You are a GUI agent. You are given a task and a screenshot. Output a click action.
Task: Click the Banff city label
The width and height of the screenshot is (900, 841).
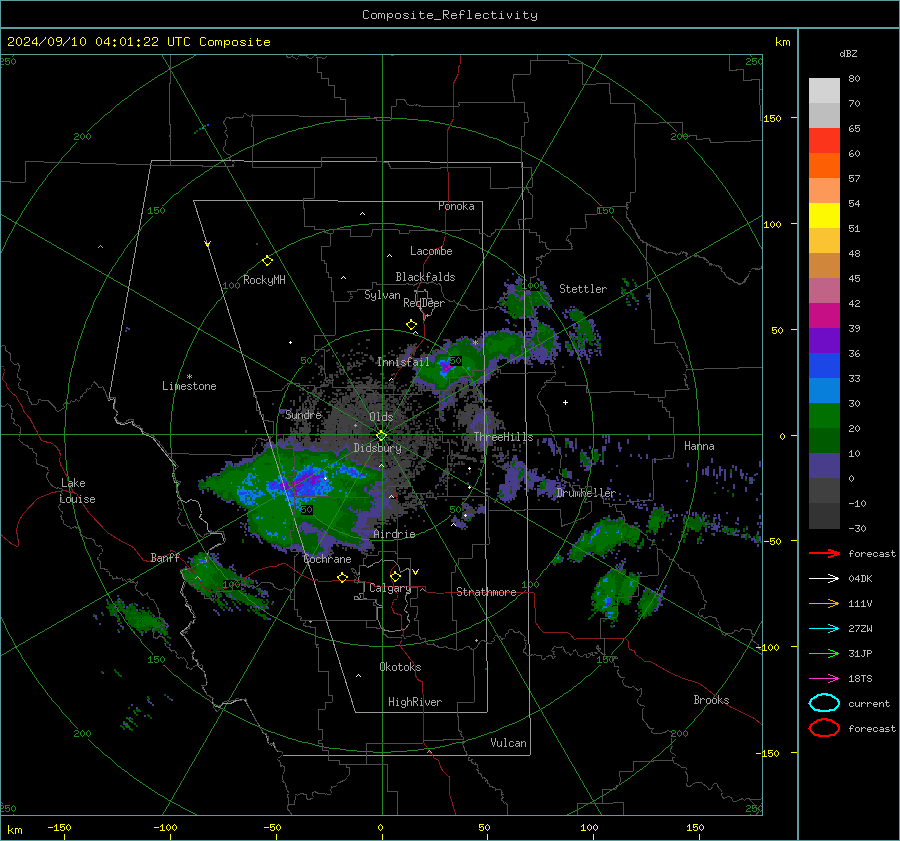tap(165, 557)
